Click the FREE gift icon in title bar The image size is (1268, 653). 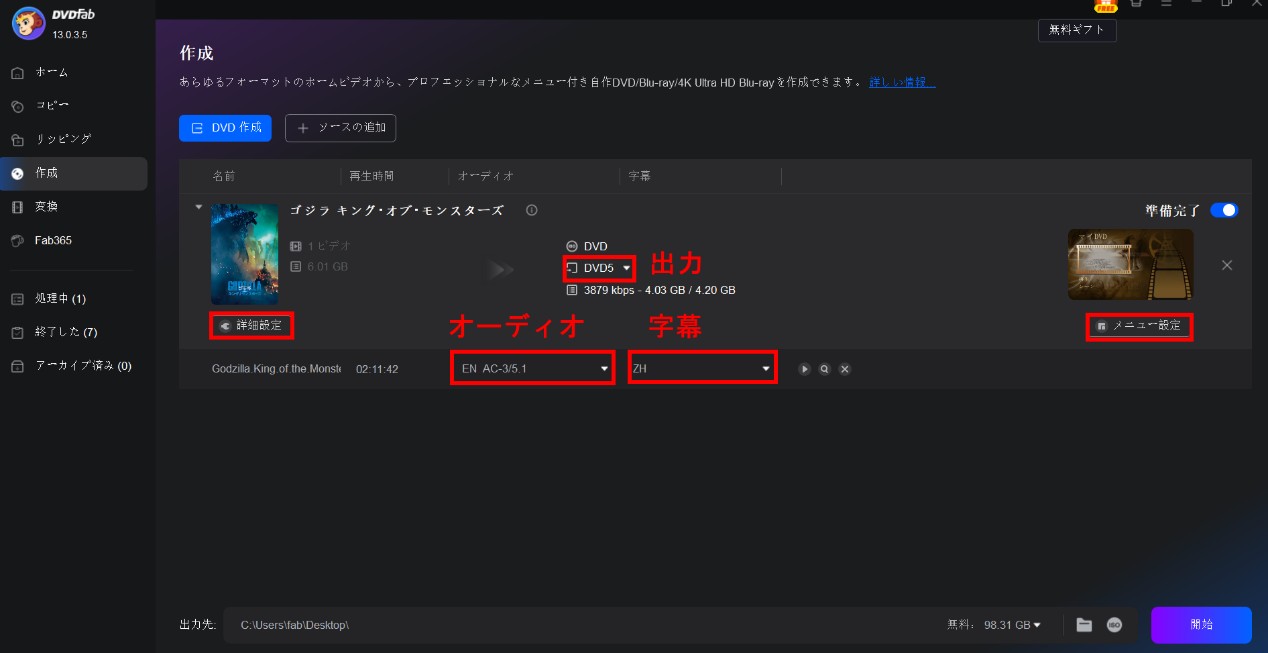[1105, 4]
